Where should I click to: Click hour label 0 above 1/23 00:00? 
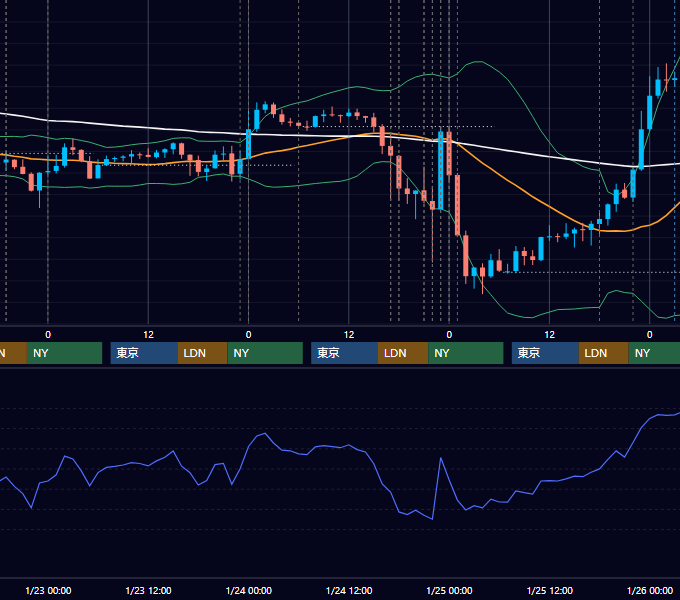coord(48,335)
